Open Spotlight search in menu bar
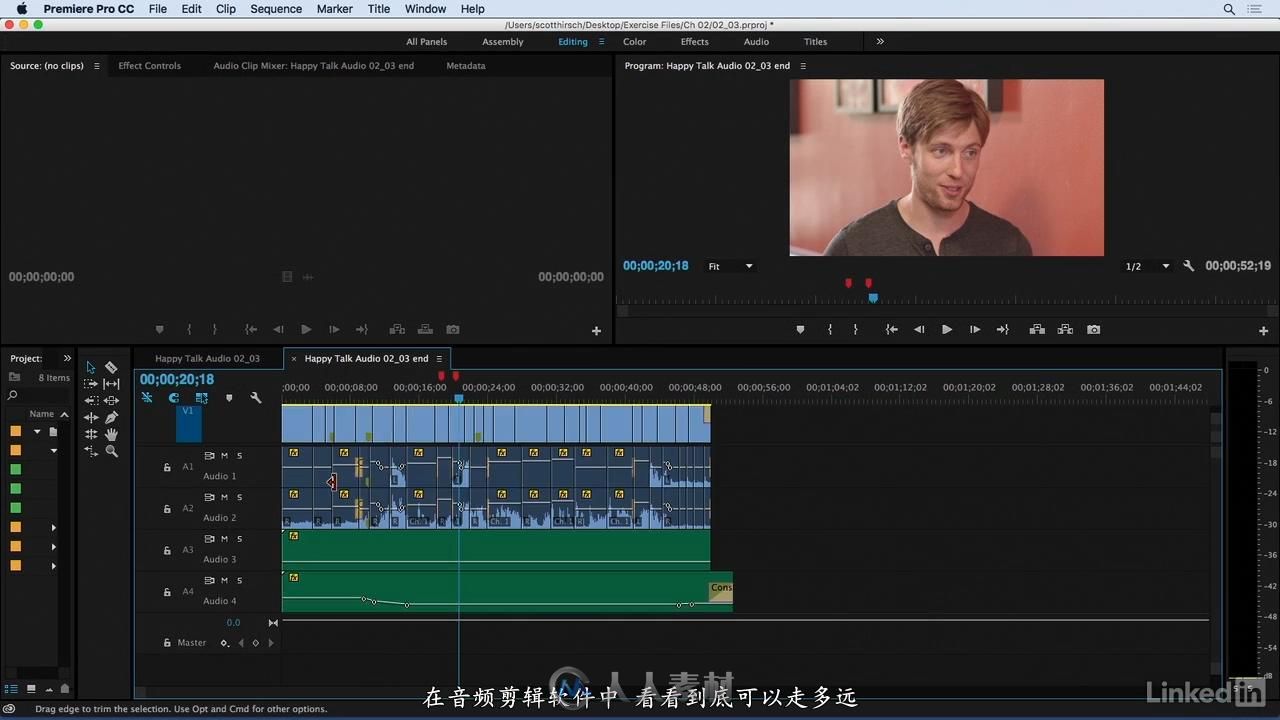The width and height of the screenshot is (1280, 720). [1229, 9]
